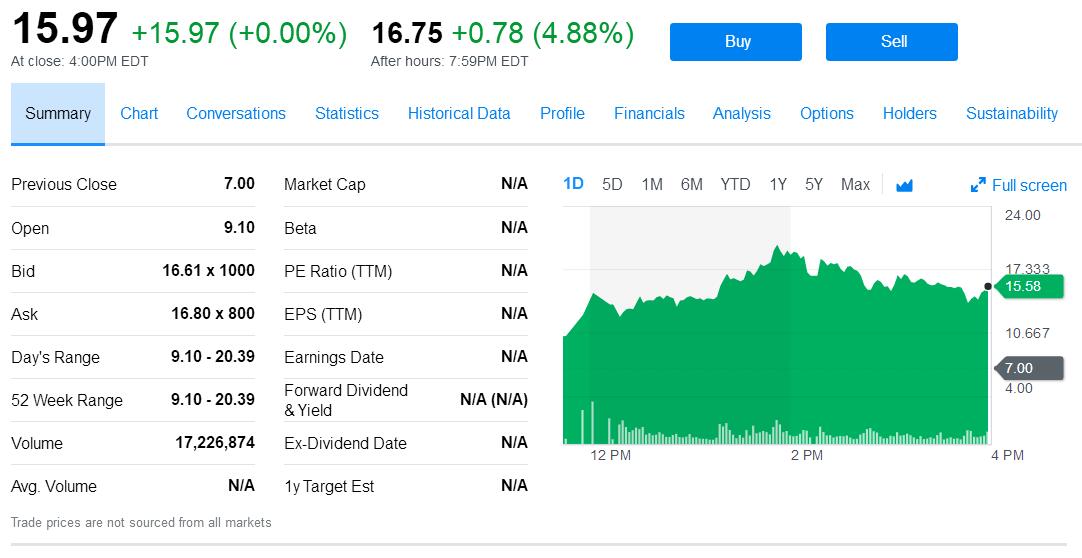Click the 15.58 current price marker
Viewport: 1082px width, 558px height.
pyautogui.click(x=1023, y=286)
